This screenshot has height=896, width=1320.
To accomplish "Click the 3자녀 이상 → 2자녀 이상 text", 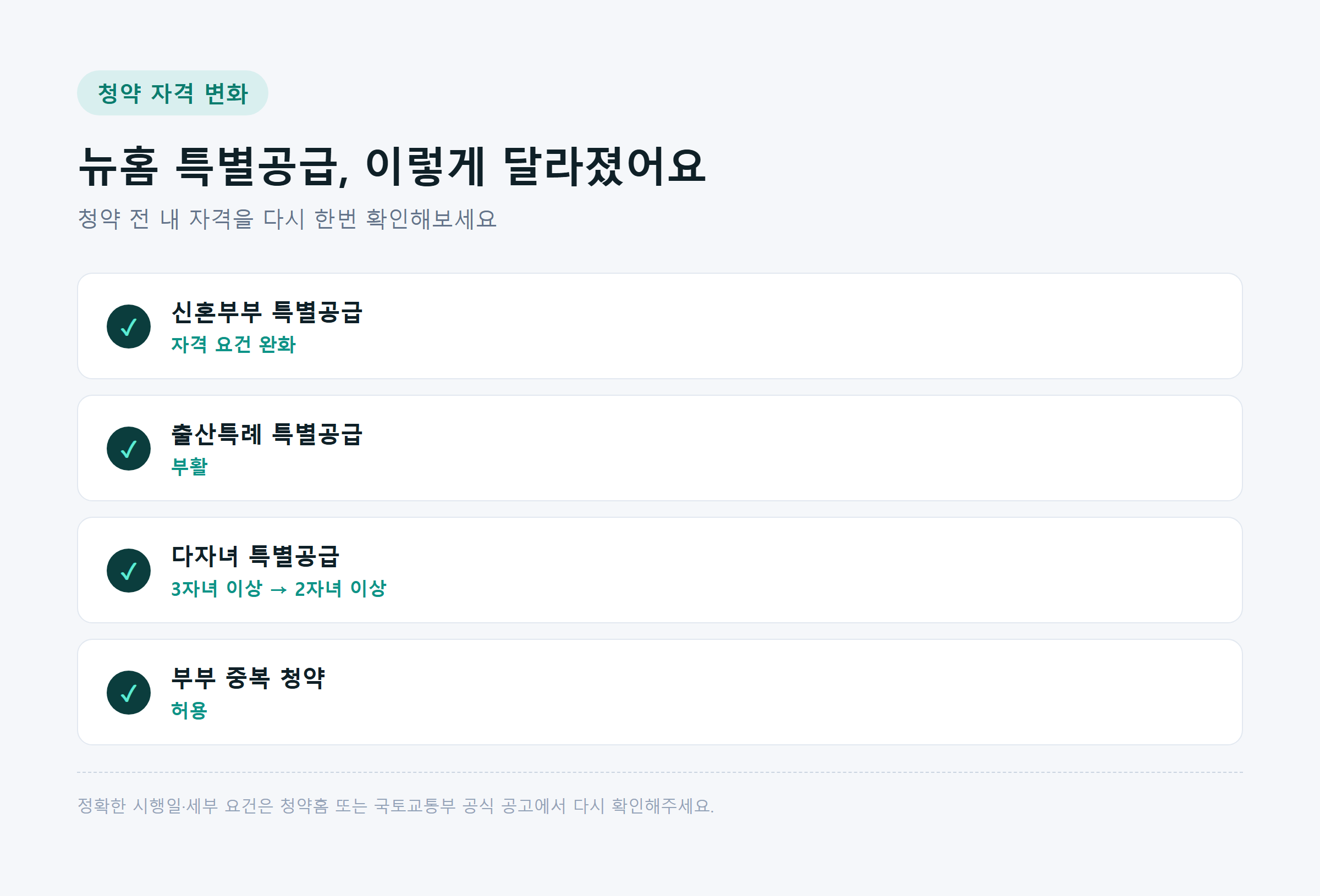I will [x=278, y=589].
